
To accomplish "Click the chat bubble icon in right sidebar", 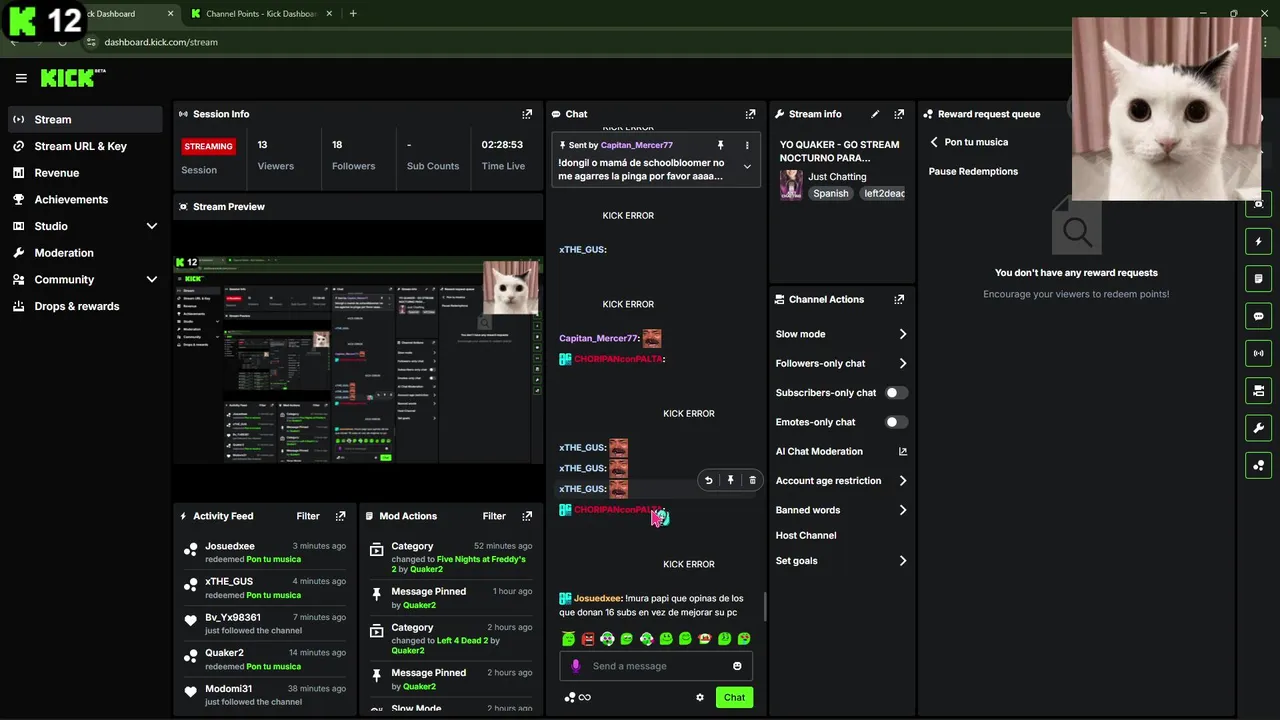I will [x=1259, y=316].
